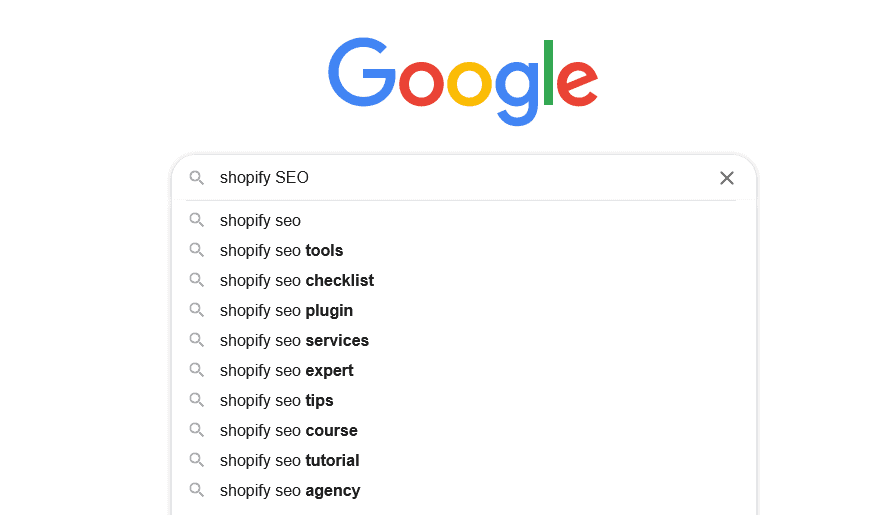Select the 'shopify seo plugin' suggestion

[464, 310]
